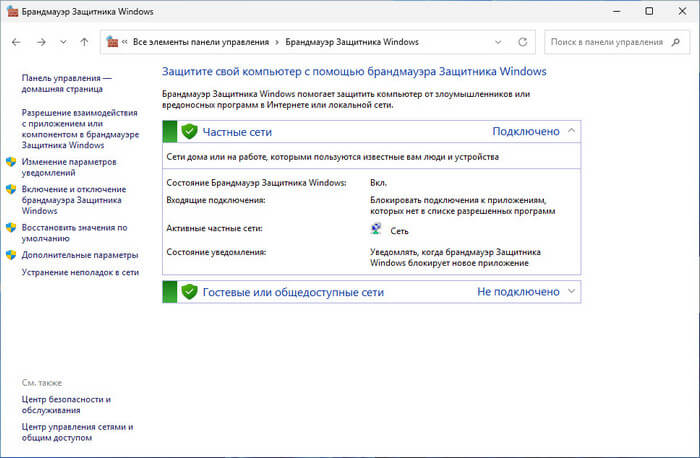The height and width of the screenshot is (458, 700).
Task: Open 'Разрешение взаимодействия с приложением' link
Action: (x=80, y=129)
